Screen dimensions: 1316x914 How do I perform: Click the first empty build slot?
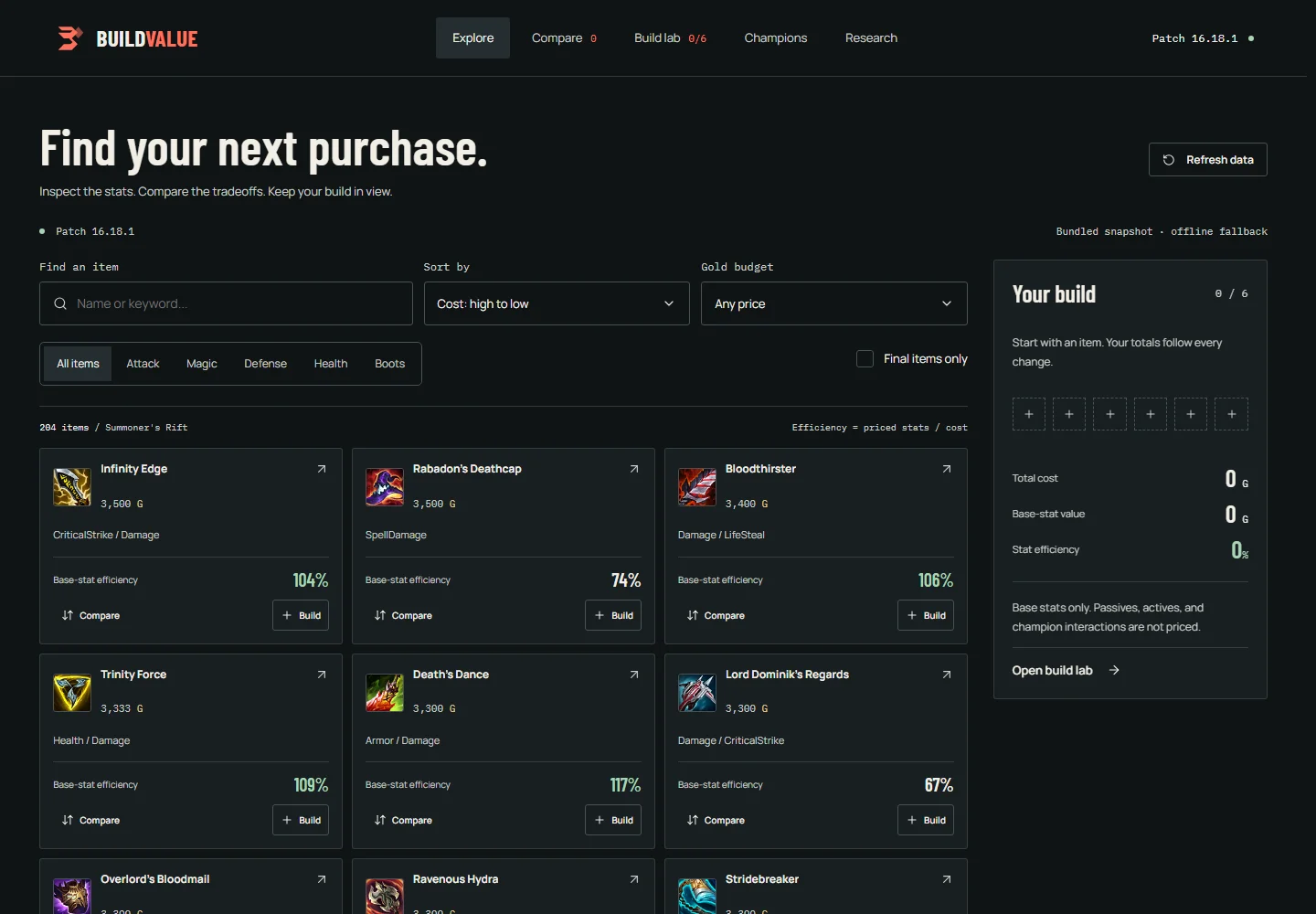pos(1029,414)
